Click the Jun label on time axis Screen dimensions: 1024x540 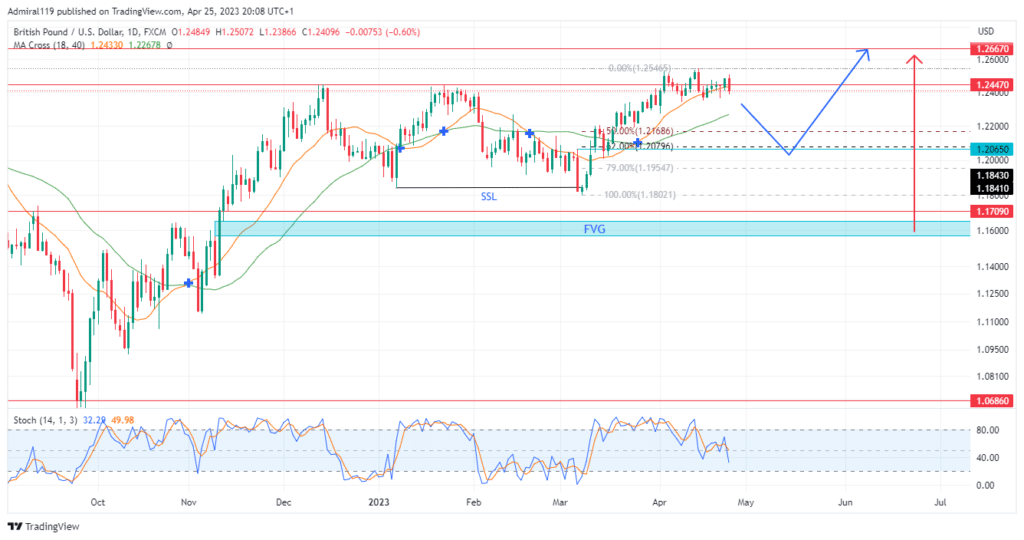[x=845, y=502]
